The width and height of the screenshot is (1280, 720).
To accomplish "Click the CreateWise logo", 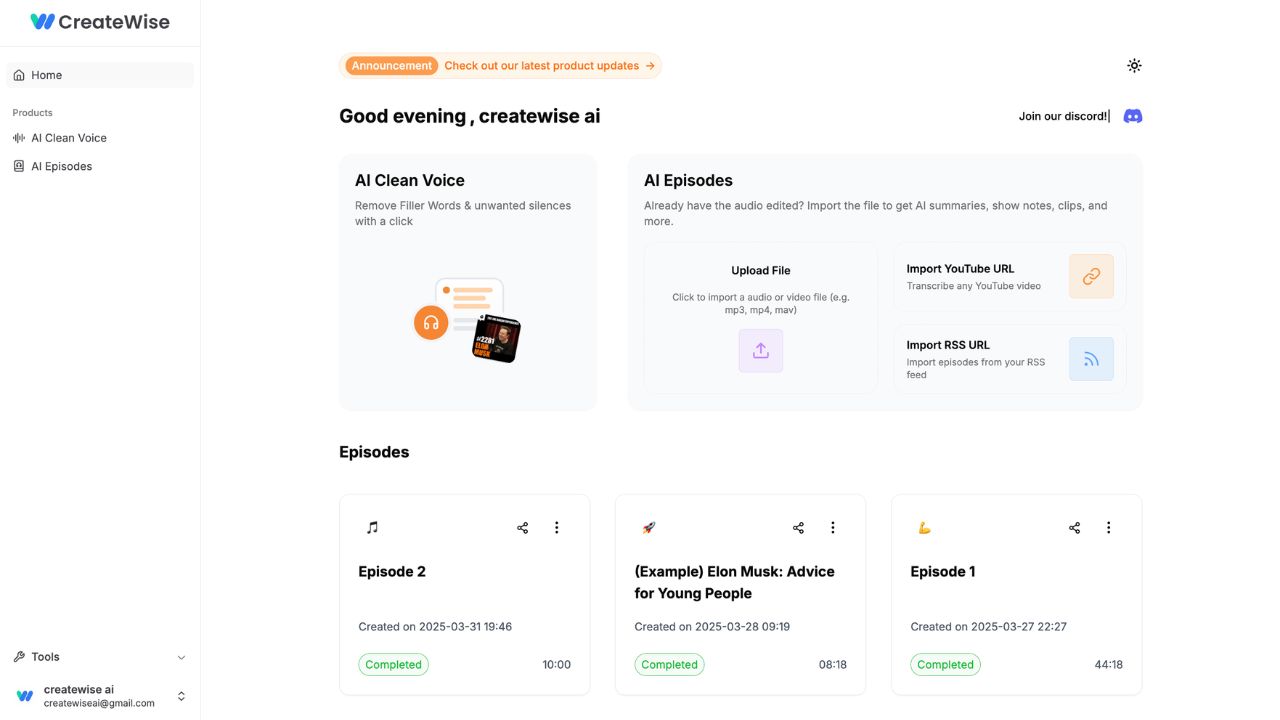I will [100, 21].
